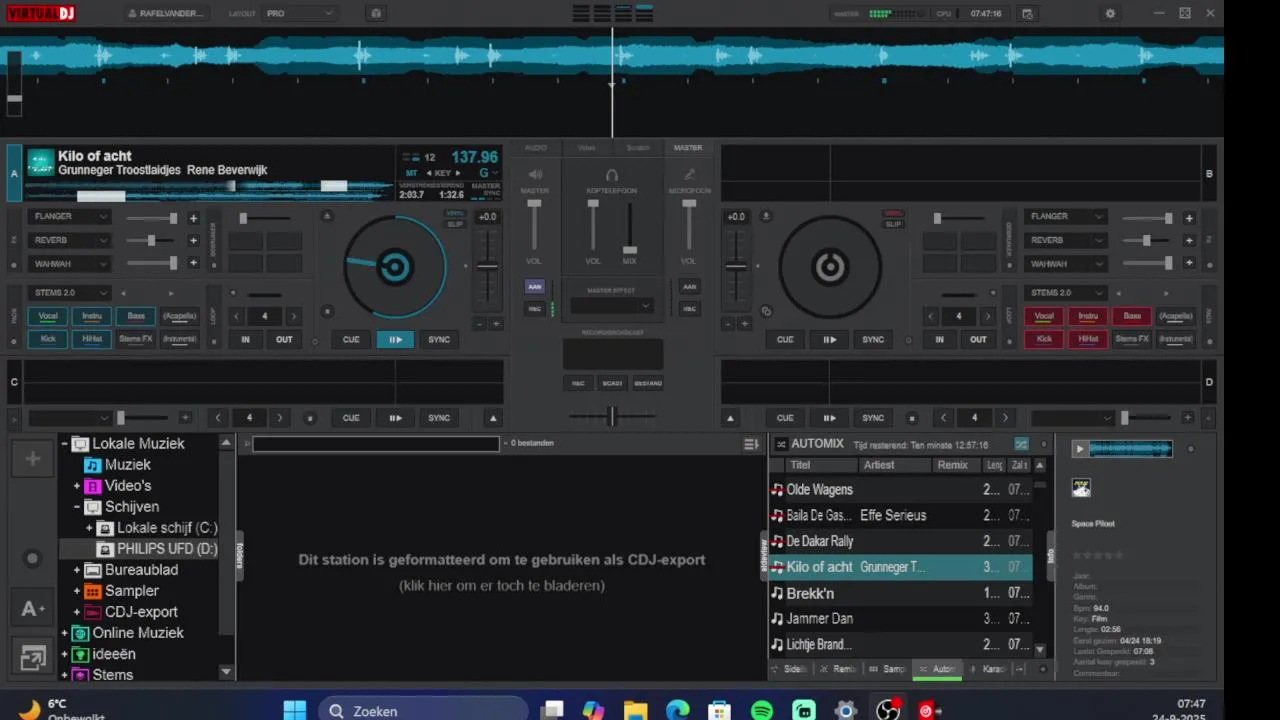Open the Sampler folder in the tree
Image resolution: width=1280 pixels, height=720 pixels.
click(131, 591)
